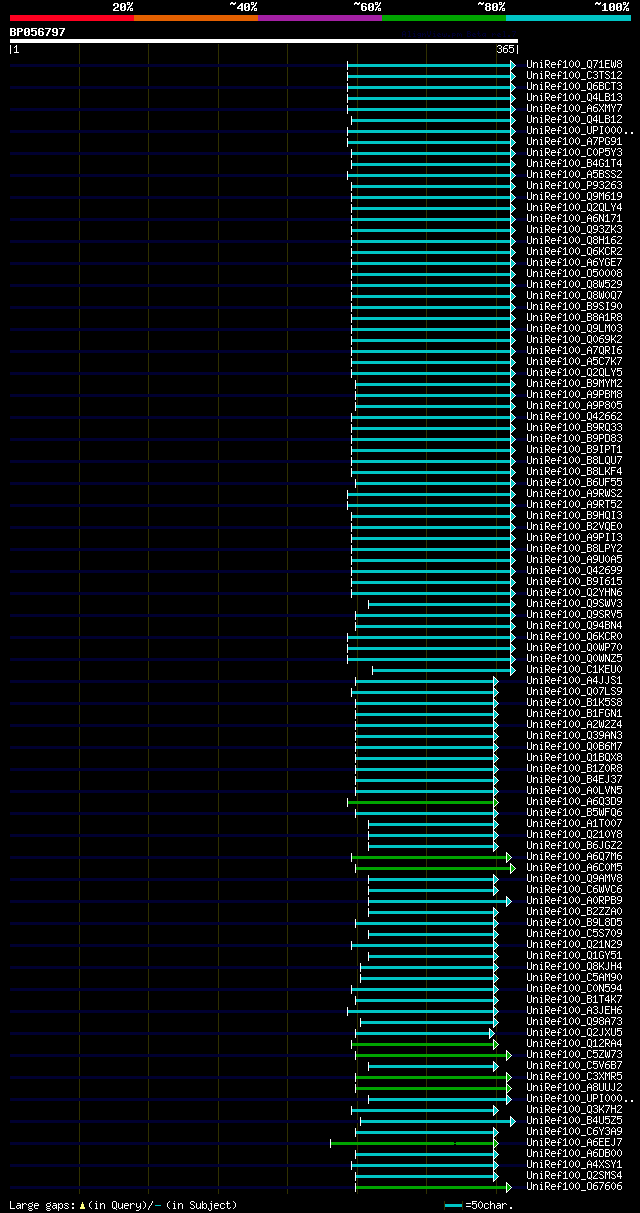Click the purple ~60% legend color segment

(x=320, y=18)
